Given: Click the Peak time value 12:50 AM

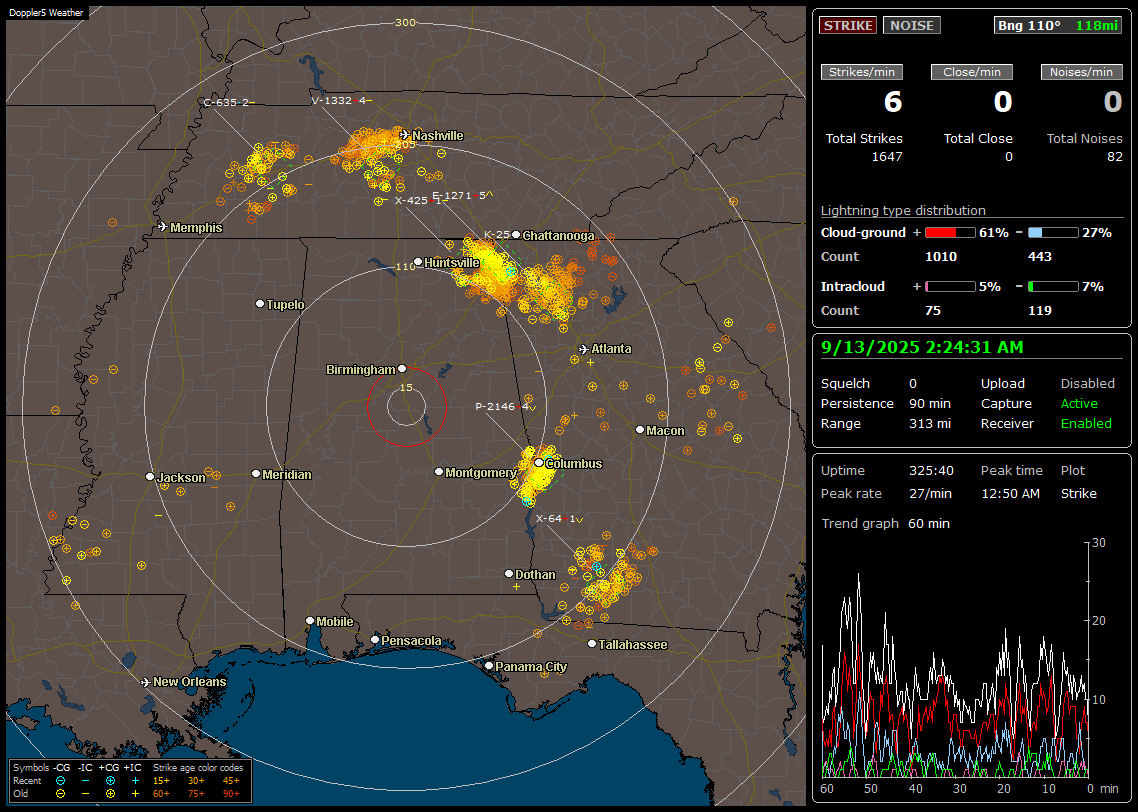Looking at the screenshot, I should (x=1010, y=493).
